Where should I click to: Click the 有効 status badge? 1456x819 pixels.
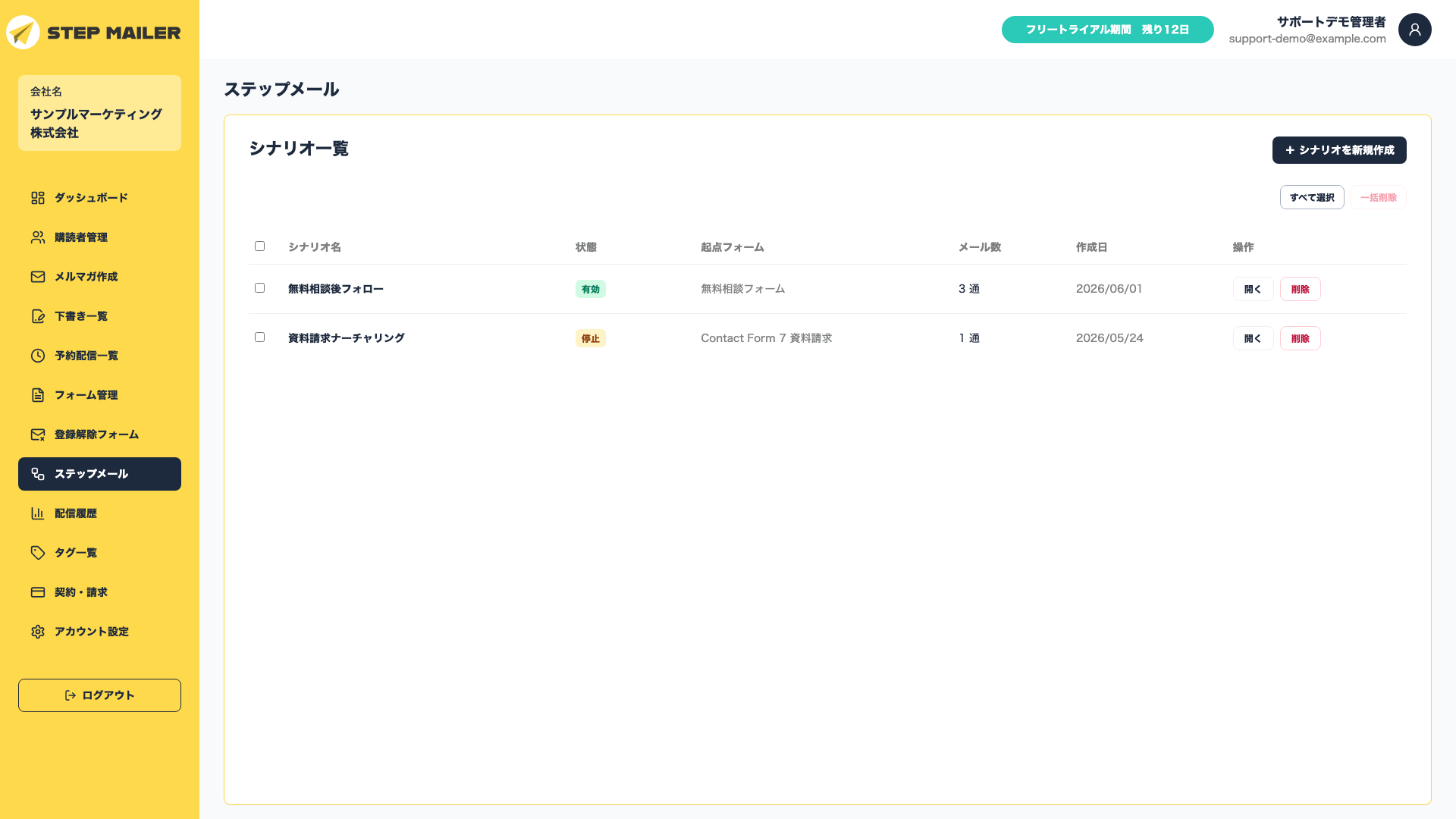point(590,289)
